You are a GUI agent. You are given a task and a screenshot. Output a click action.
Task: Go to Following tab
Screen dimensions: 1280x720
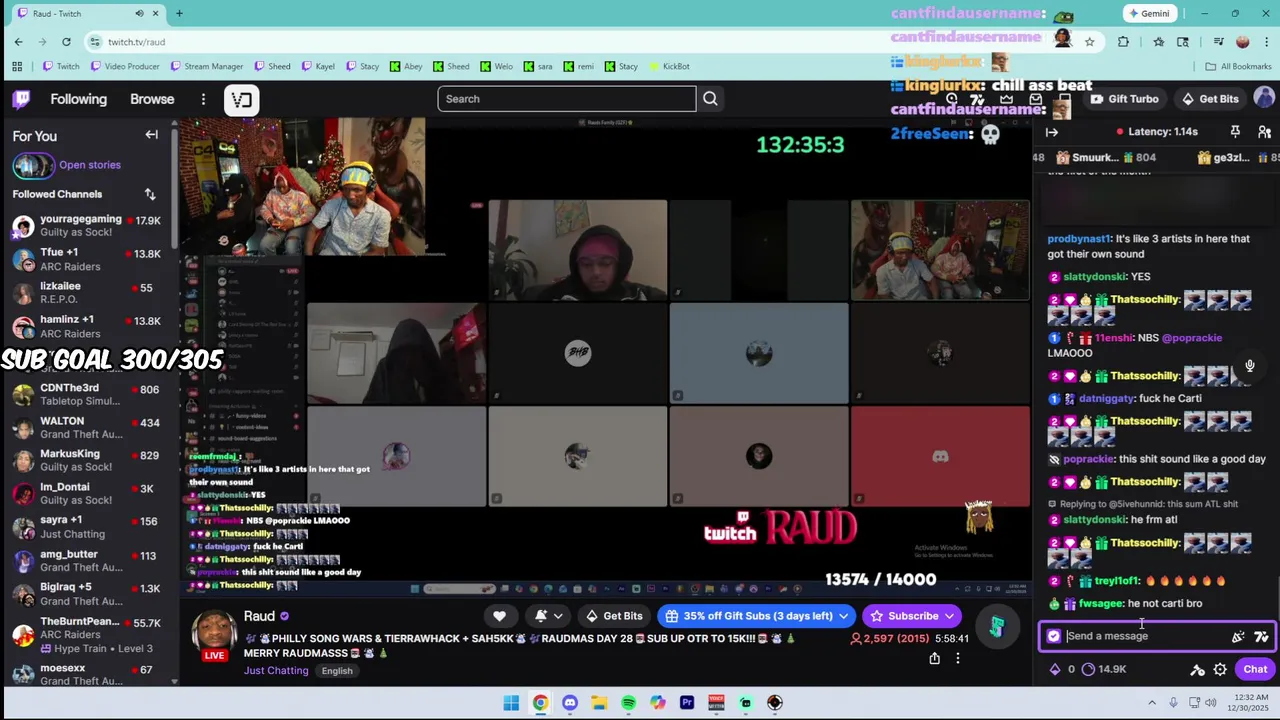pos(78,99)
